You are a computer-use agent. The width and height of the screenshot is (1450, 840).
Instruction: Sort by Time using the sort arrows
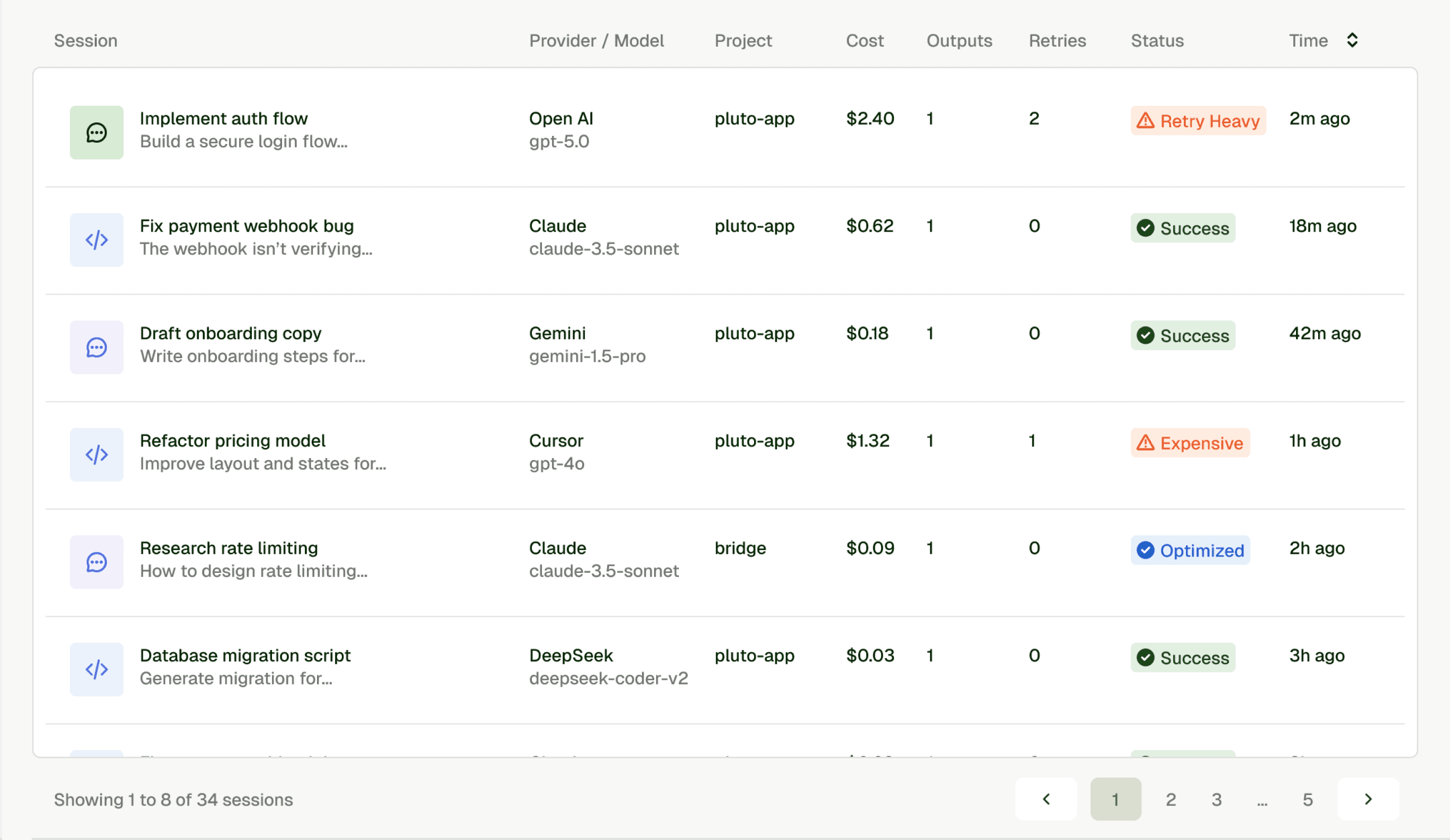(1353, 40)
